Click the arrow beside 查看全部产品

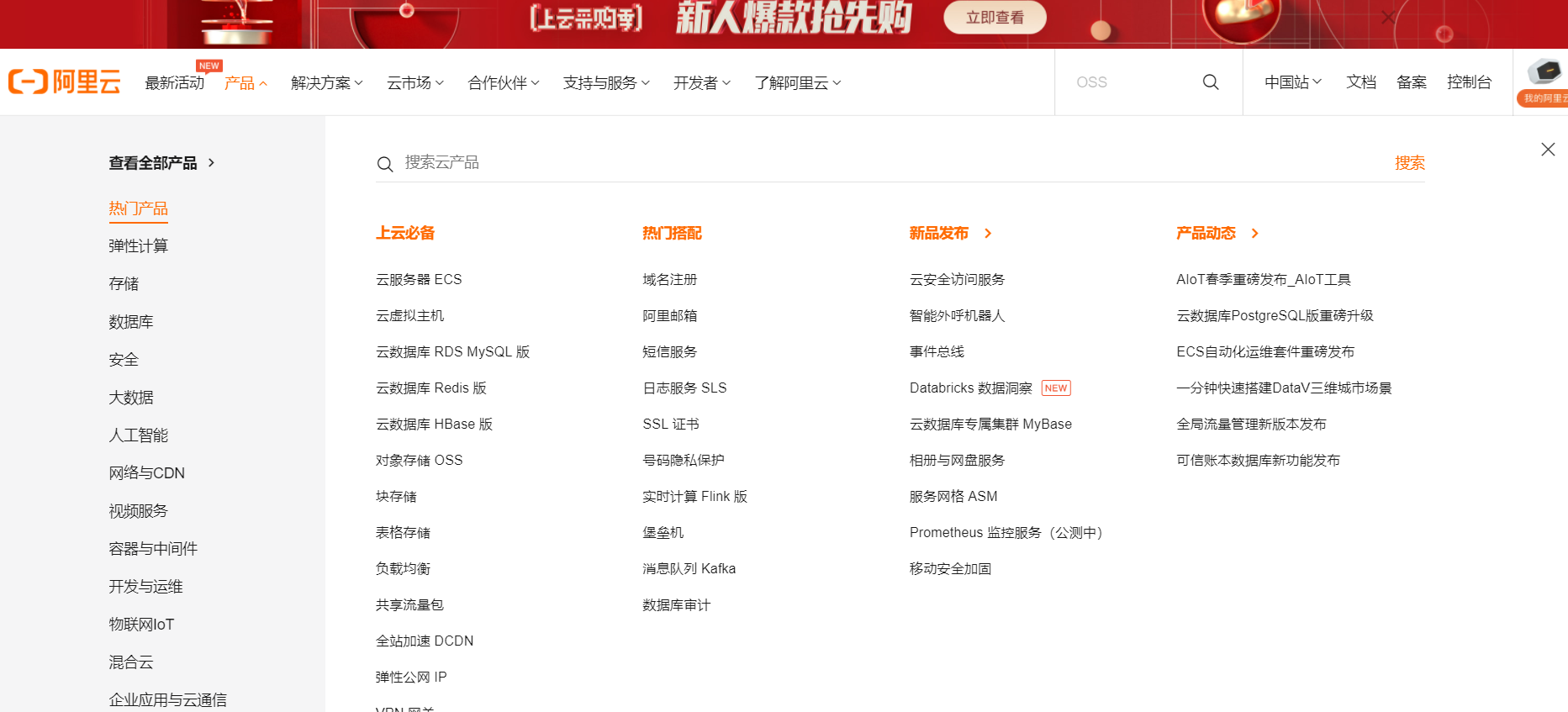(211, 162)
